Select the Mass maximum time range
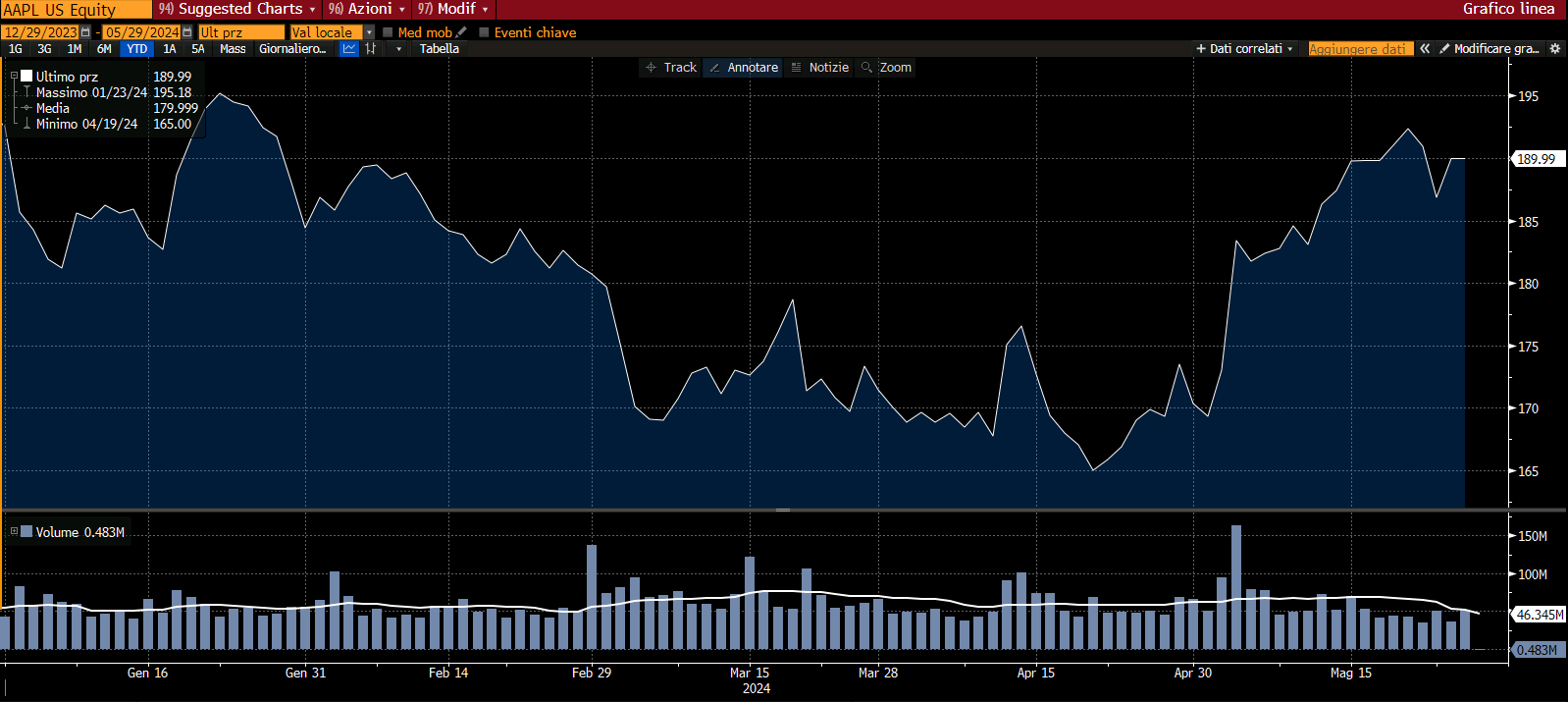This screenshot has height=702, width=1568. coord(233,48)
